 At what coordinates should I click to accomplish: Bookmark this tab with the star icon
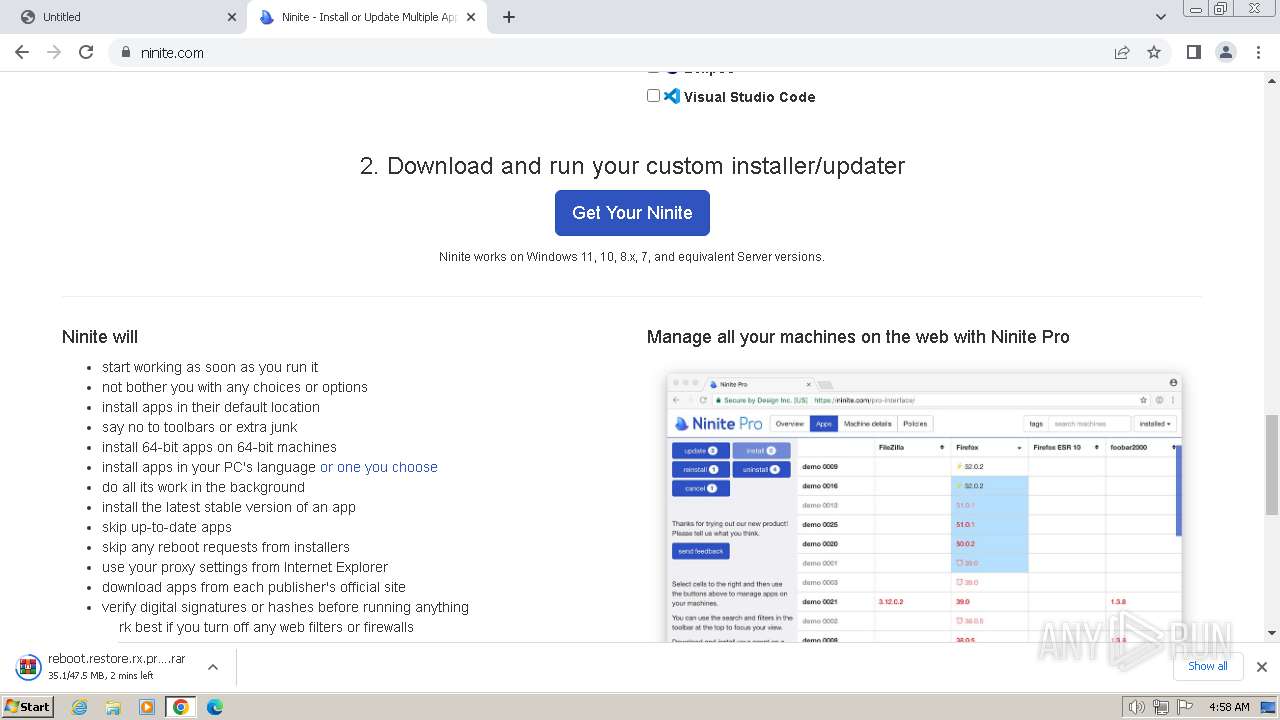pyautogui.click(x=1154, y=52)
